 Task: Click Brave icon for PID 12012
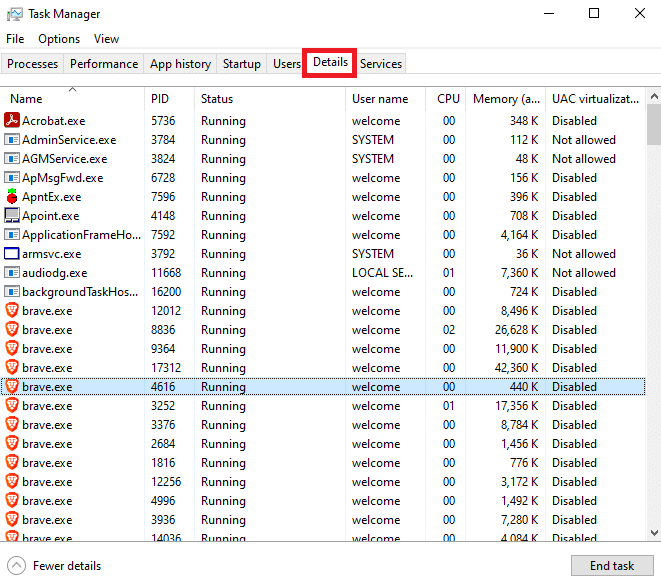(x=12, y=310)
